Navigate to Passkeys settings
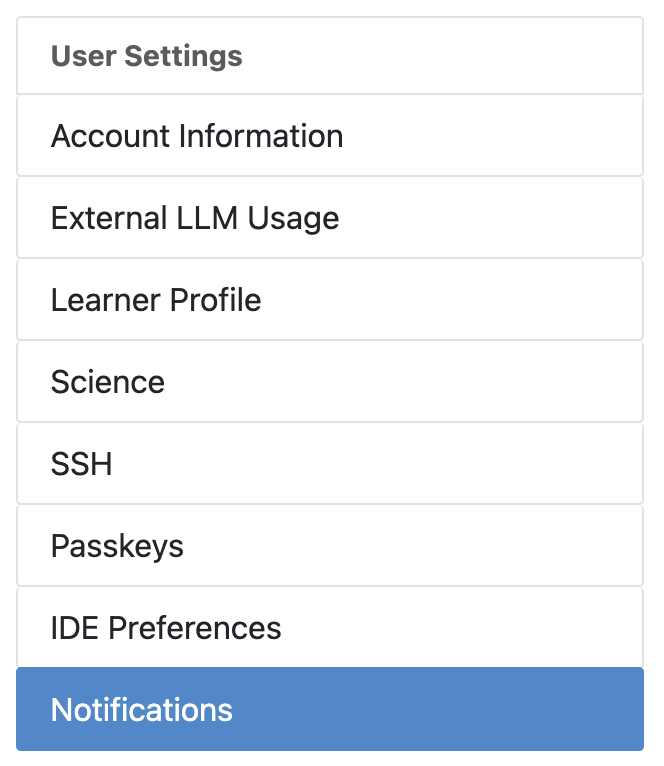The height and width of the screenshot is (766, 664). tap(117, 546)
